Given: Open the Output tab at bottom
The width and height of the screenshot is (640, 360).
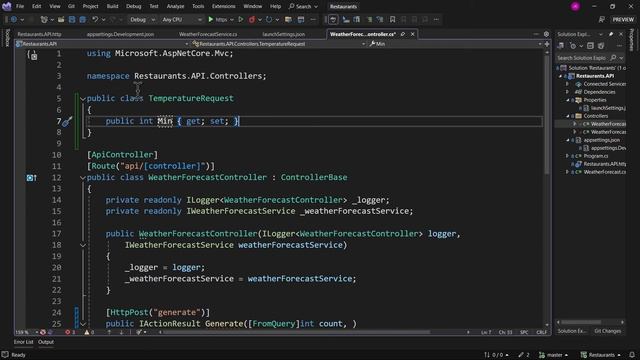Looking at the screenshot, I should point(46,342).
